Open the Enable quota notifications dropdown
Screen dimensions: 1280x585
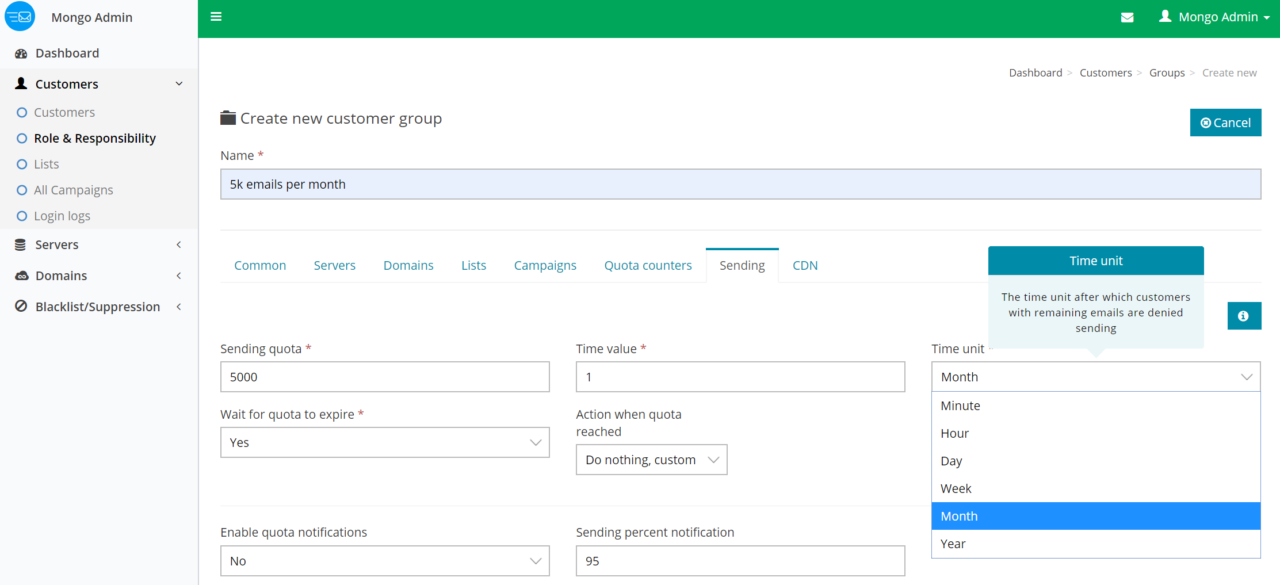click(x=384, y=560)
